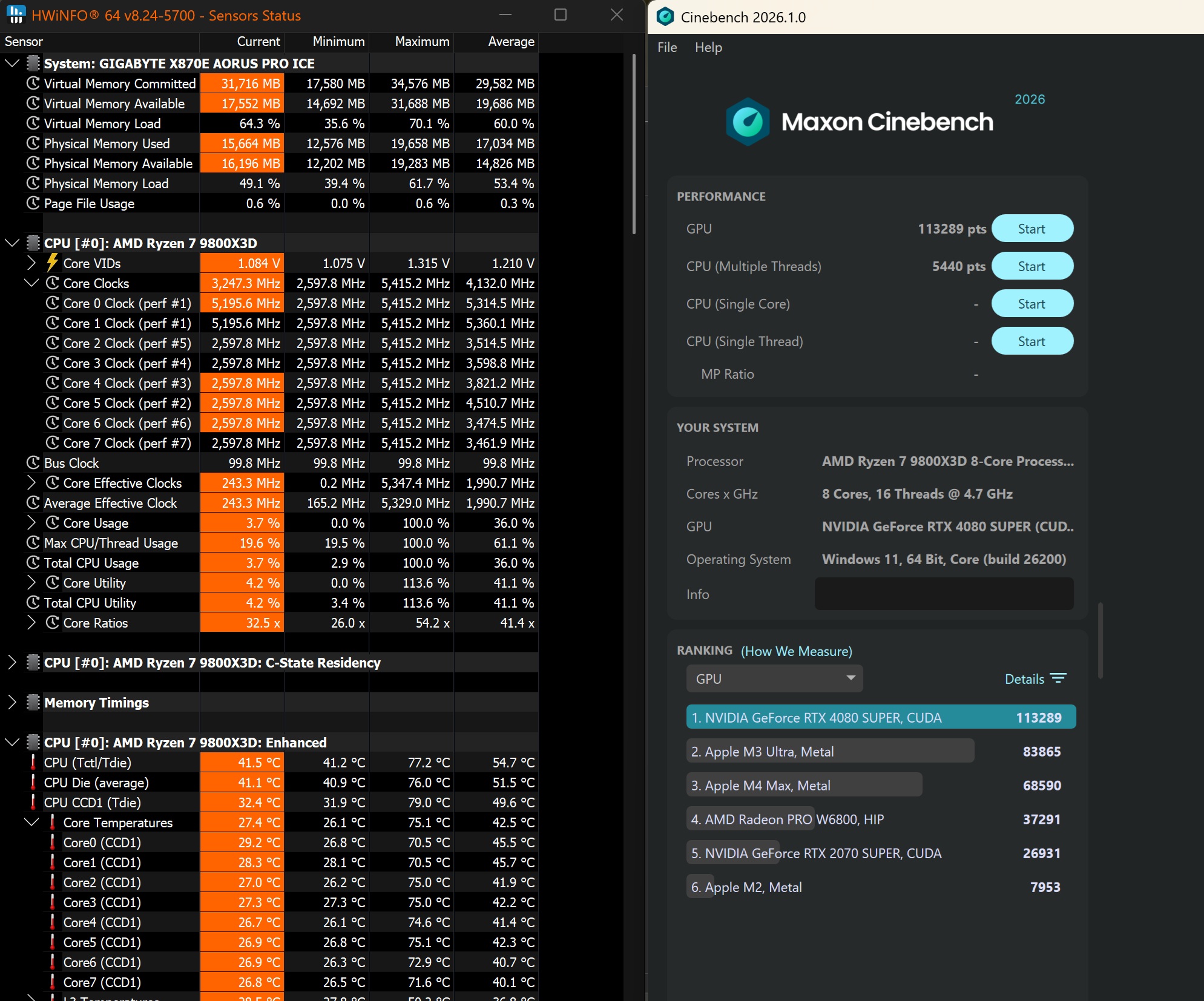Click the Details filter icon in Ranking

click(x=1058, y=678)
